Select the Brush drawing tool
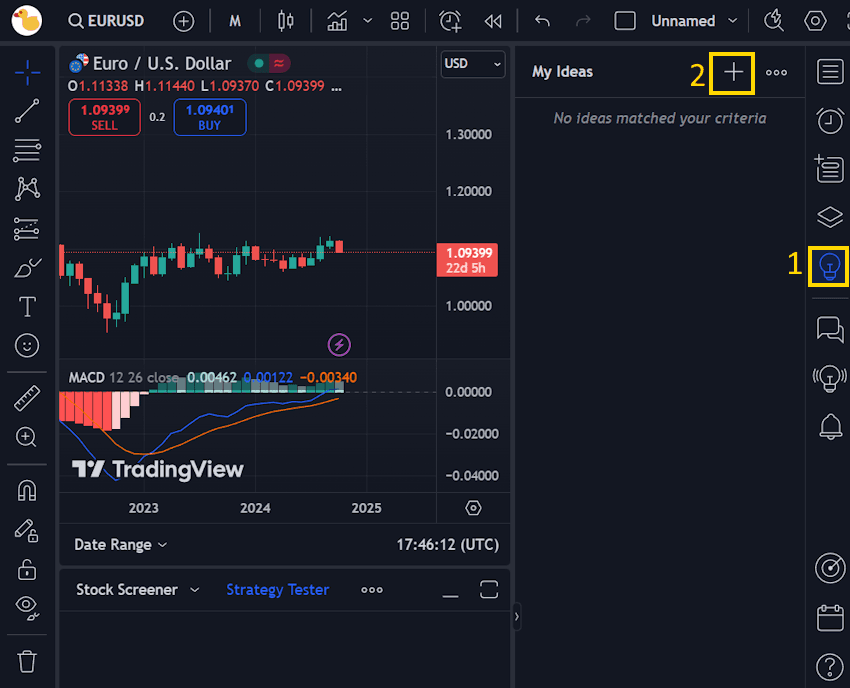 coord(26,267)
